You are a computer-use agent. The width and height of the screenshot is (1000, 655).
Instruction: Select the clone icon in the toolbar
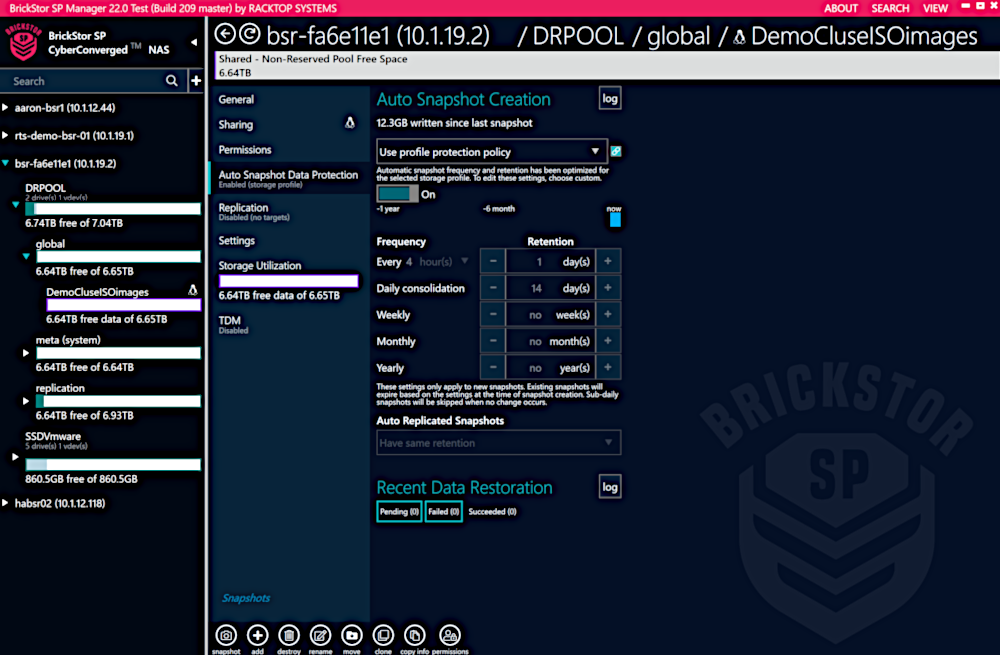(x=382, y=635)
